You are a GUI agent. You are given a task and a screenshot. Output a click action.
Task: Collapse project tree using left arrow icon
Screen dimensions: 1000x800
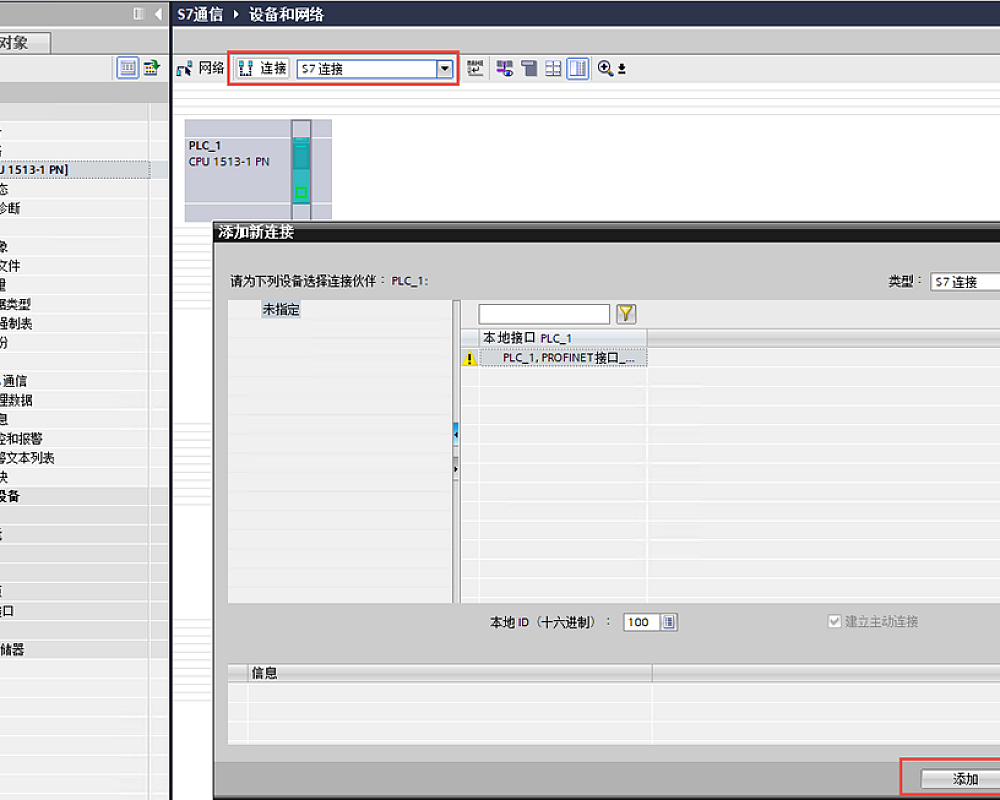(158, 14)
